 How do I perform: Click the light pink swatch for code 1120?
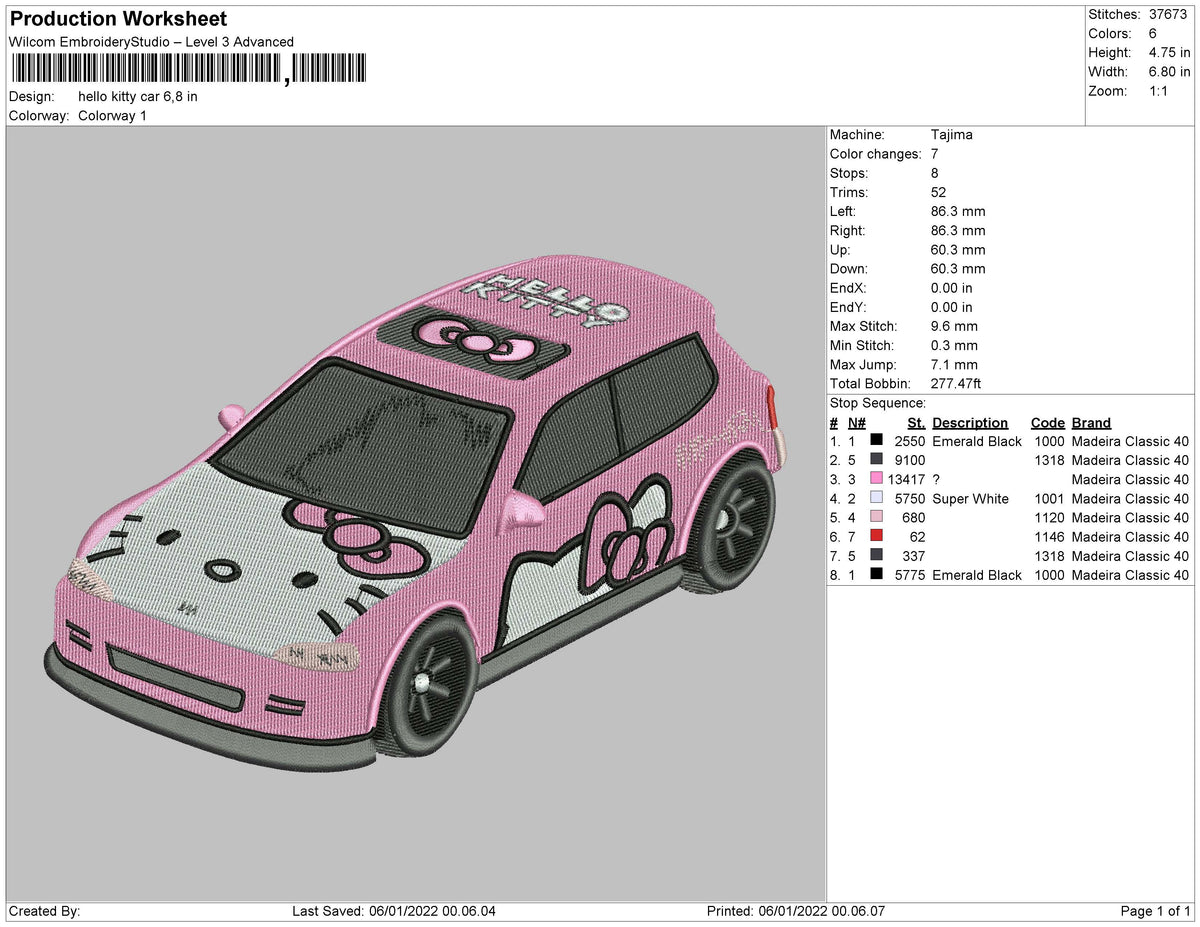click(x=877, y=518)
